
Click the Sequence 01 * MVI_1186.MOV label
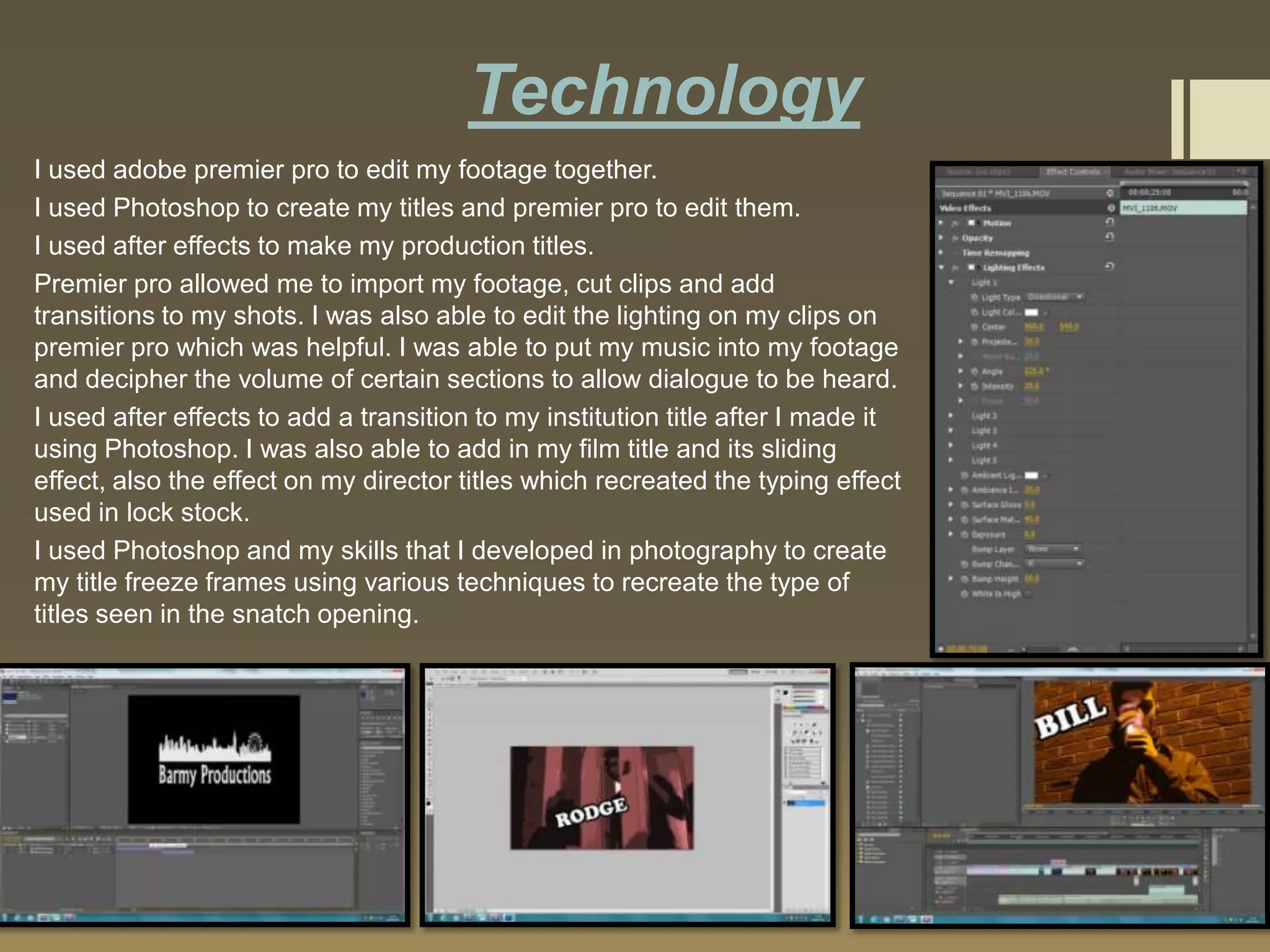tap(996, 193)
